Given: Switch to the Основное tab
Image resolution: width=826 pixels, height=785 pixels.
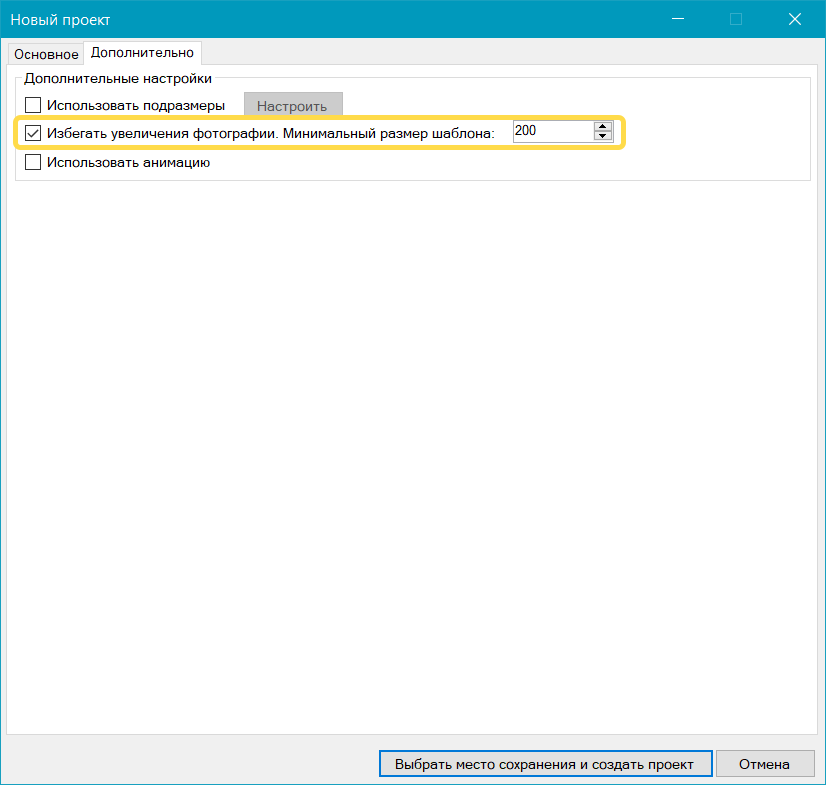Looking at the screenshot, I should pos(46,54).
